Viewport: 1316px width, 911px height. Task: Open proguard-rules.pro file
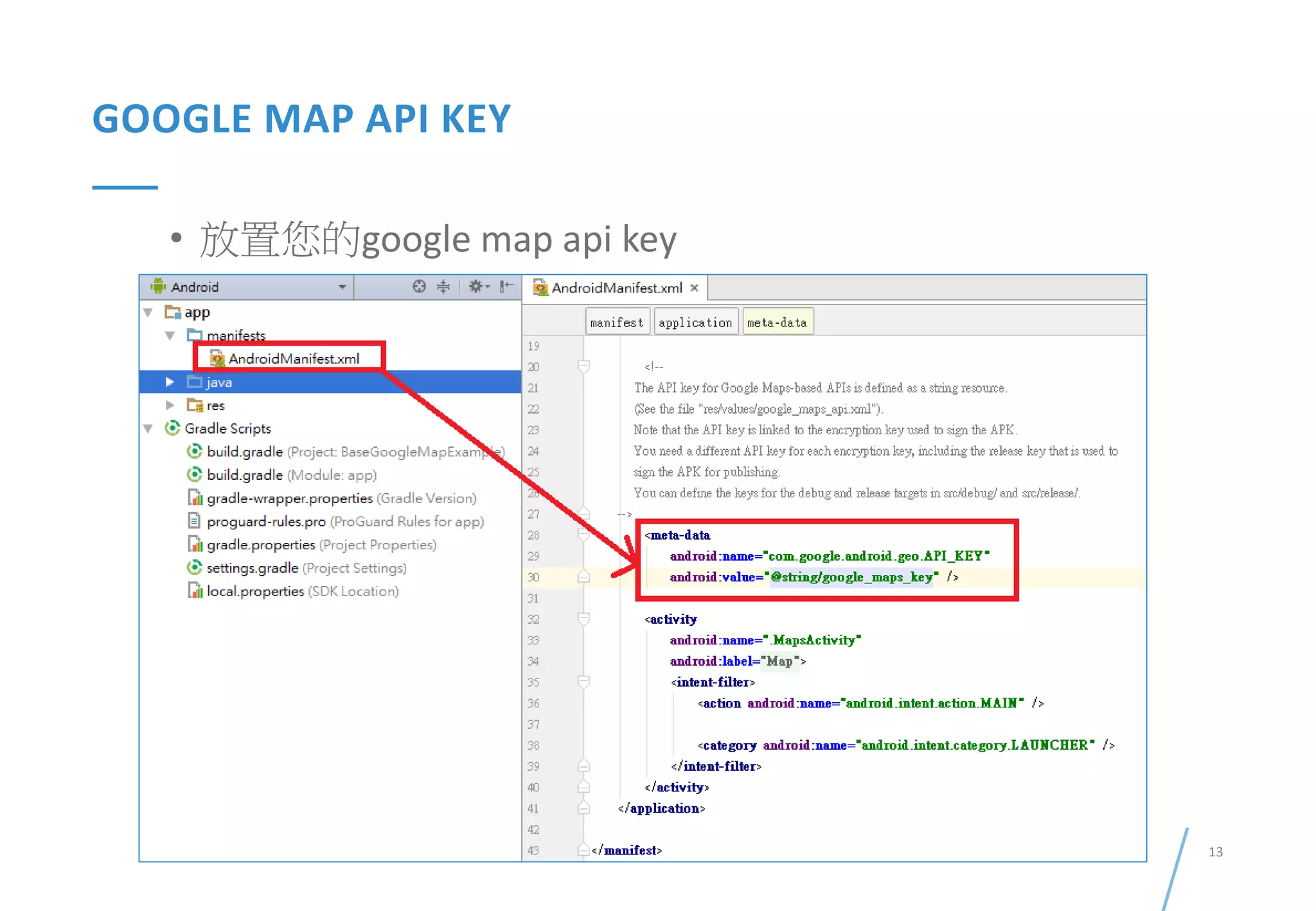tap(345, 522)
